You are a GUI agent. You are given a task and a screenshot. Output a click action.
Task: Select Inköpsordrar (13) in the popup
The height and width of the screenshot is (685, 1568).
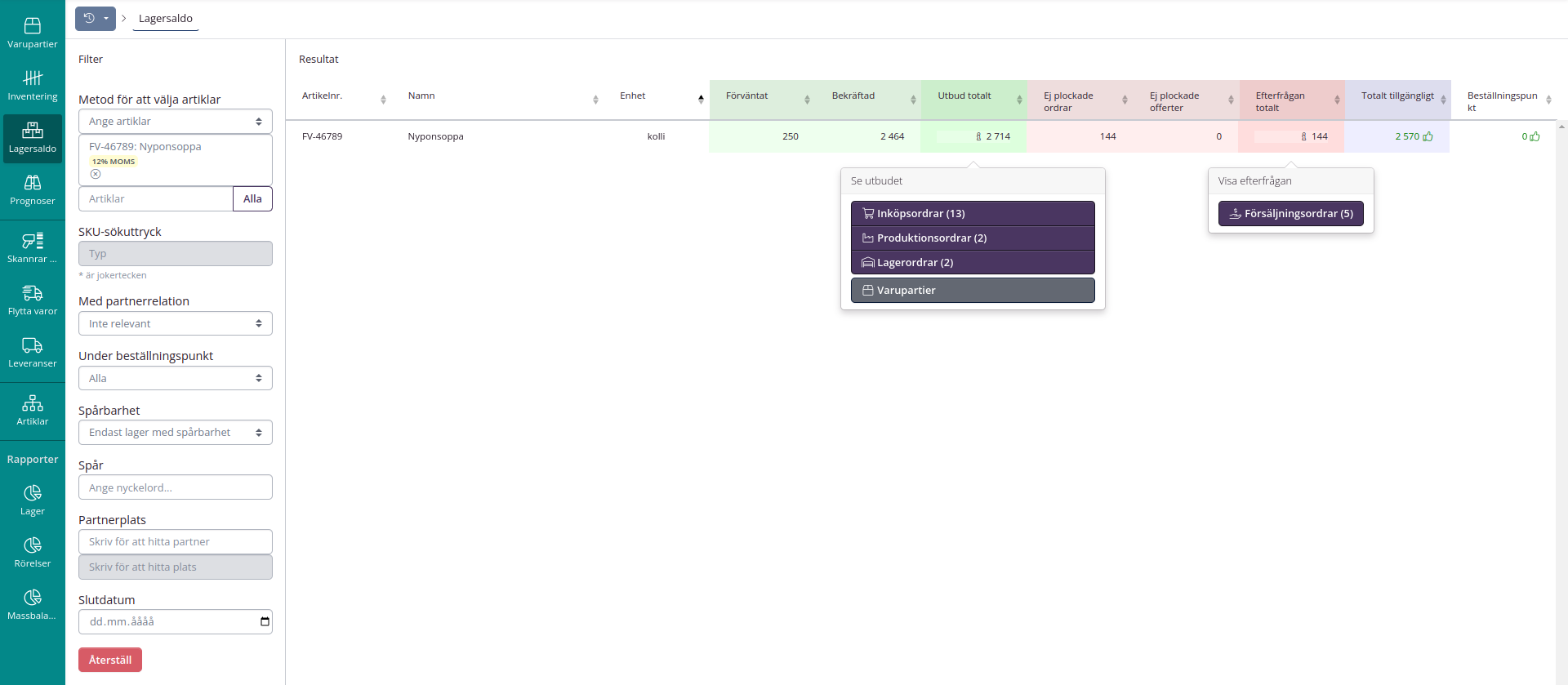[972, 213]
